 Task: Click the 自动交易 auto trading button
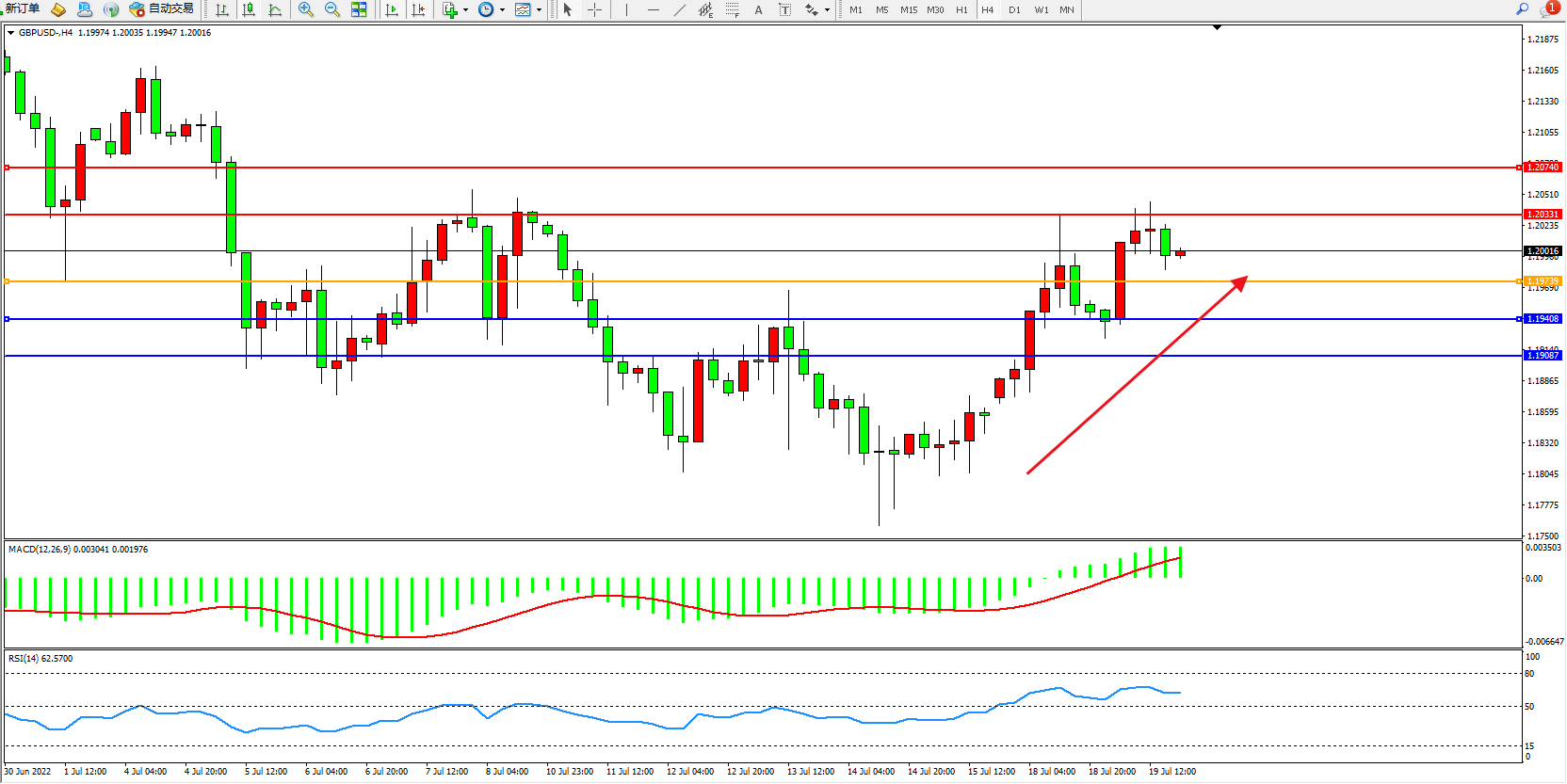pos(162,8)
